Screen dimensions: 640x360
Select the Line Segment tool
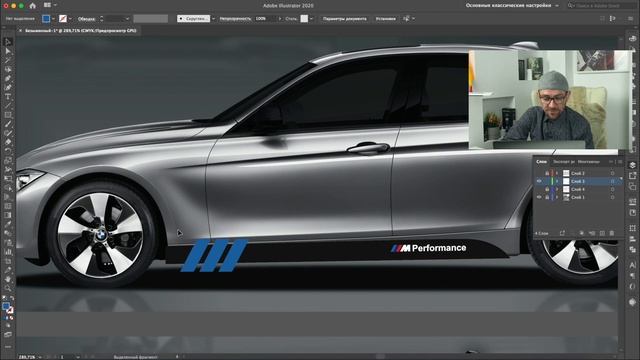point(8,106)
